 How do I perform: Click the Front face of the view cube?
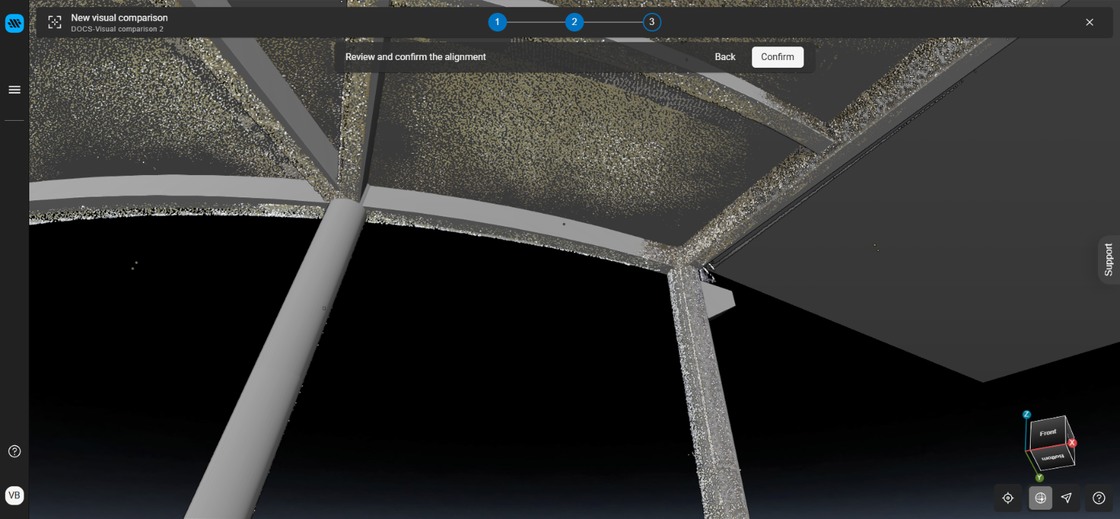pos(1049,433)
